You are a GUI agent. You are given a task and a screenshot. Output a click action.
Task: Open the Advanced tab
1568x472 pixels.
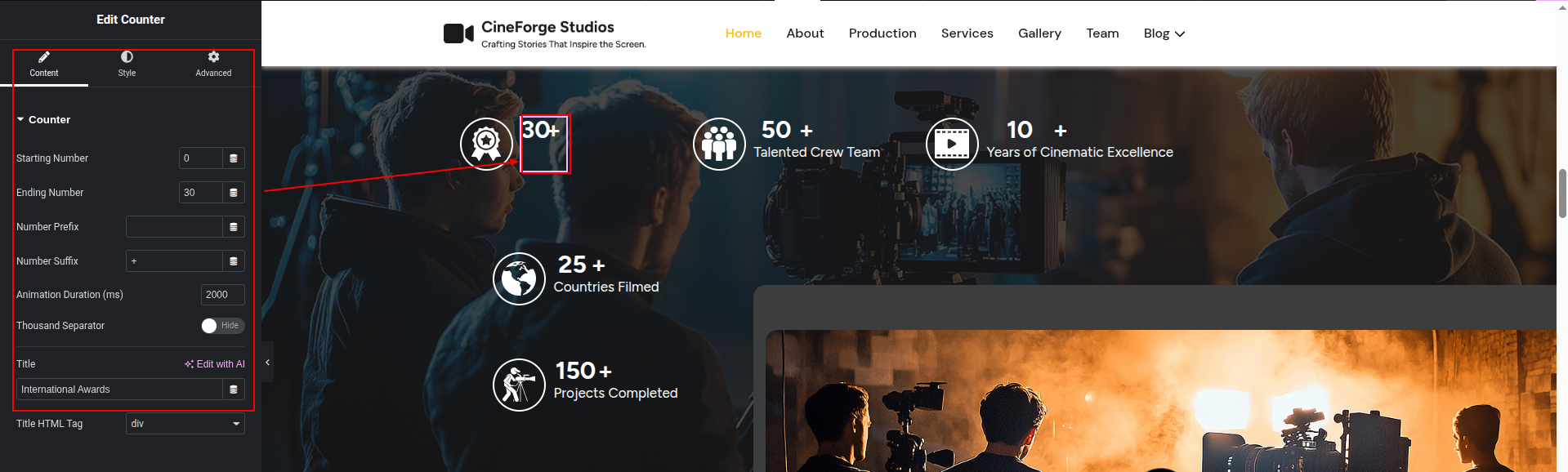tap(213, 64)
